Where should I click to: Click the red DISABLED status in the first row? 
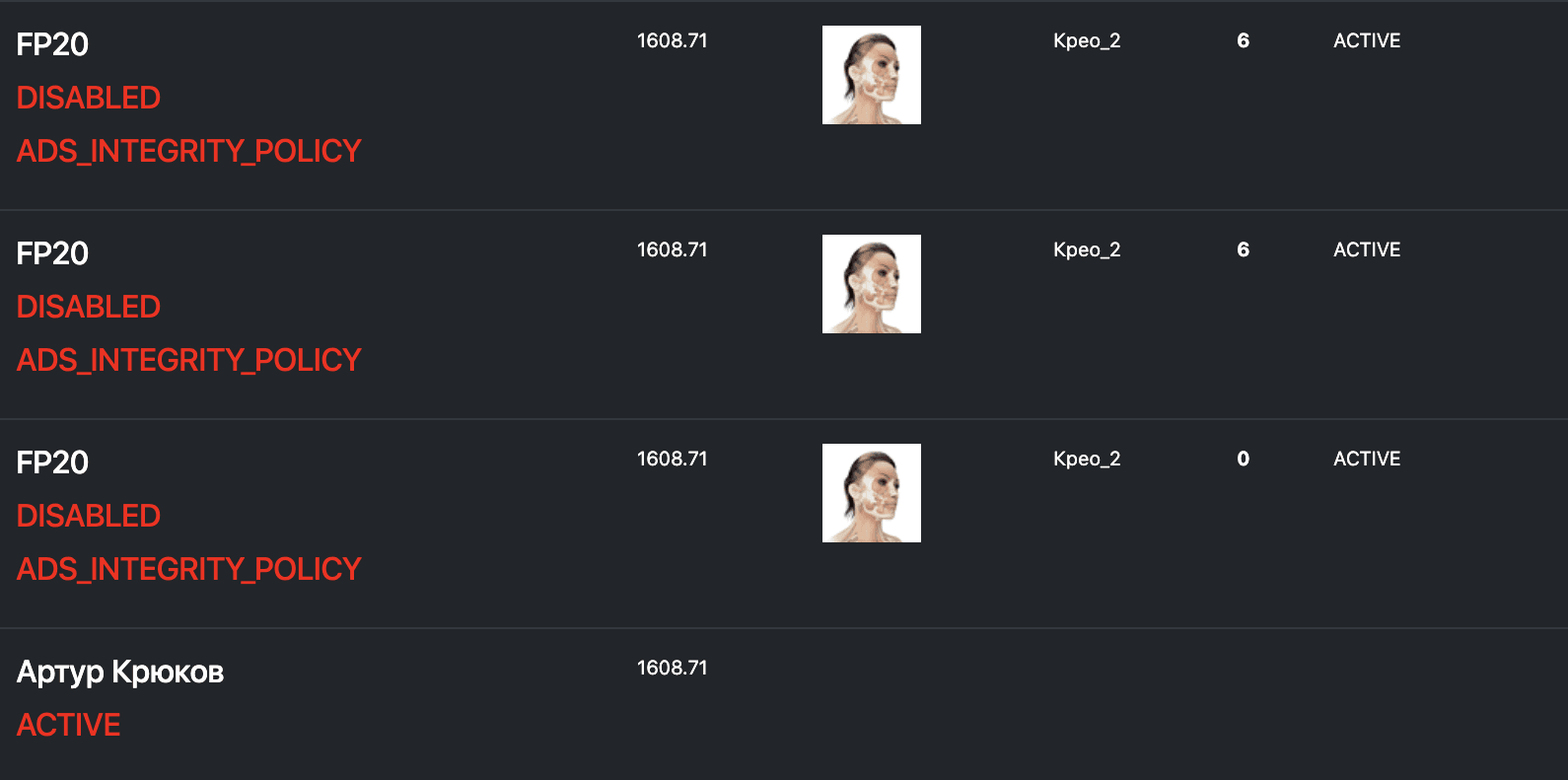(89, 98)
